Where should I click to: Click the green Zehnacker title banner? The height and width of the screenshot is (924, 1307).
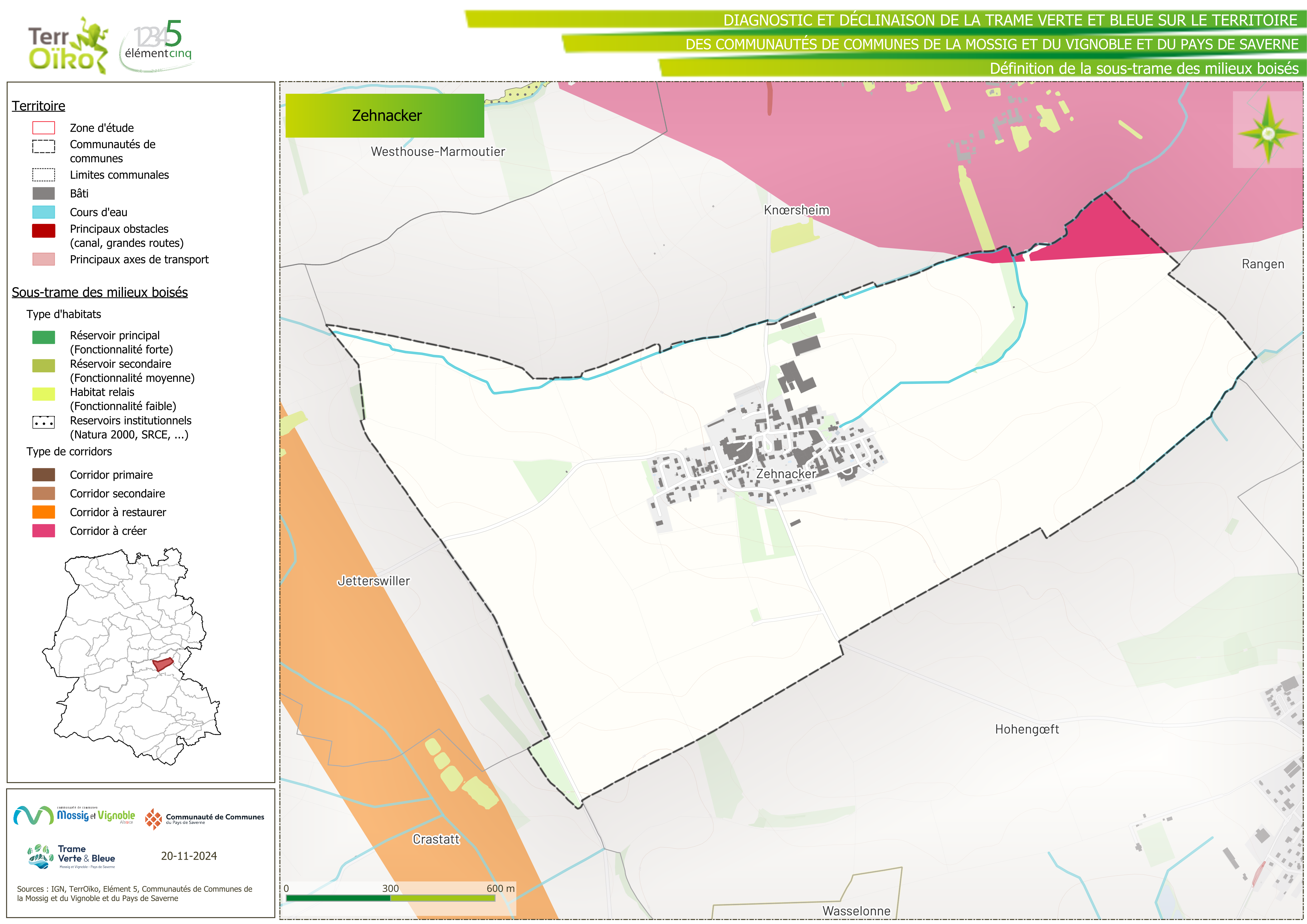tap(385, 116)
